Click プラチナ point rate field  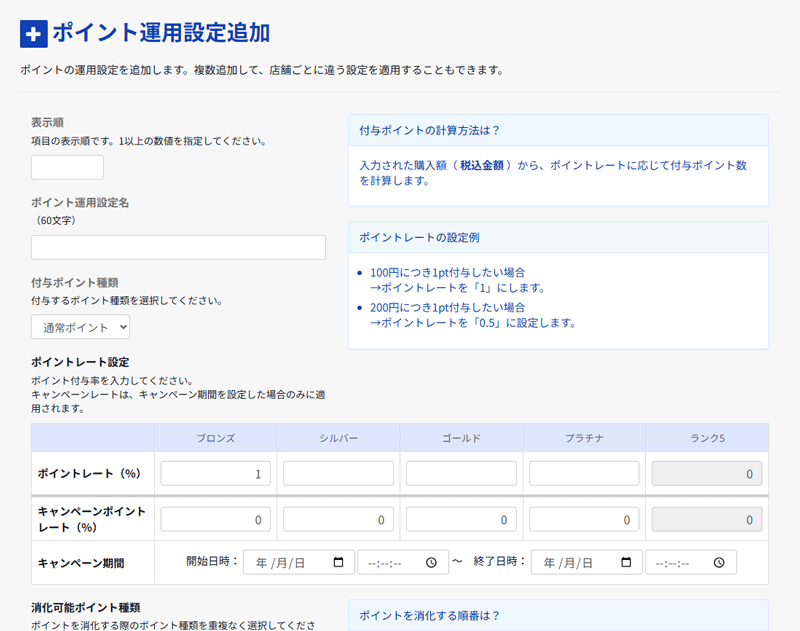[x=584, y=474]
